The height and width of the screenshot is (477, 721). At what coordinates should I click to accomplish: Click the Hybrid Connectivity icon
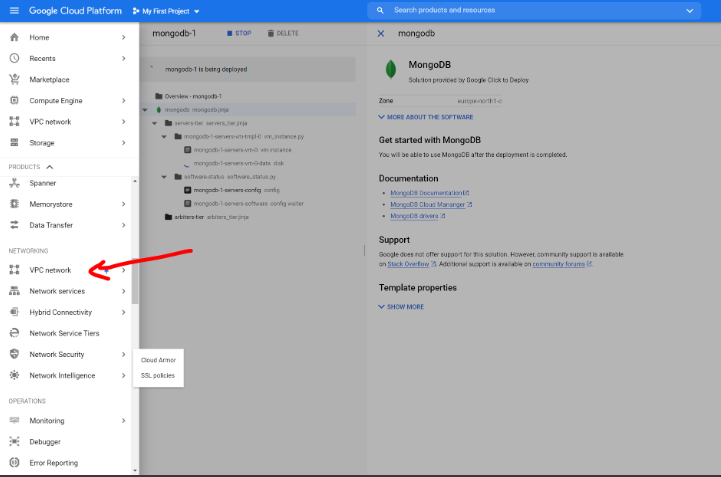pyautogui.click(x=14, y=312)
